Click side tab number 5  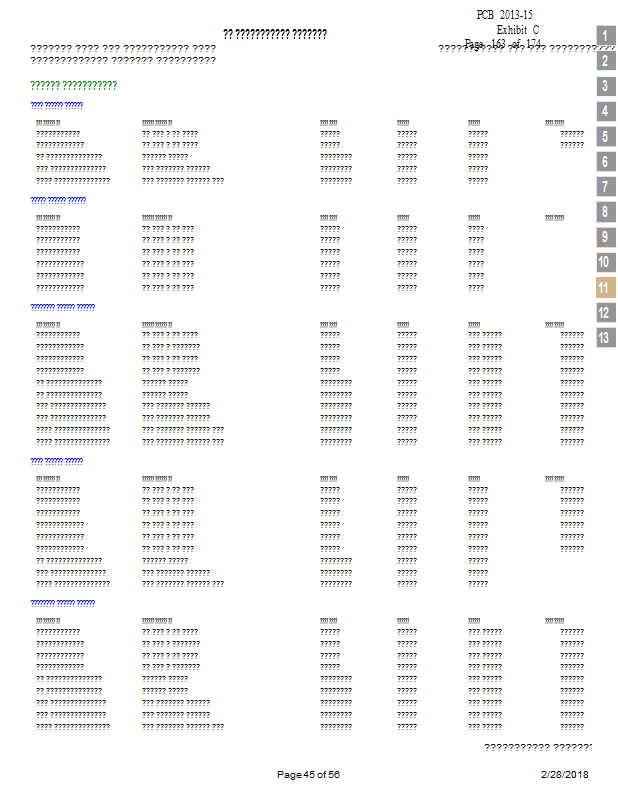[x=605, y=137]
